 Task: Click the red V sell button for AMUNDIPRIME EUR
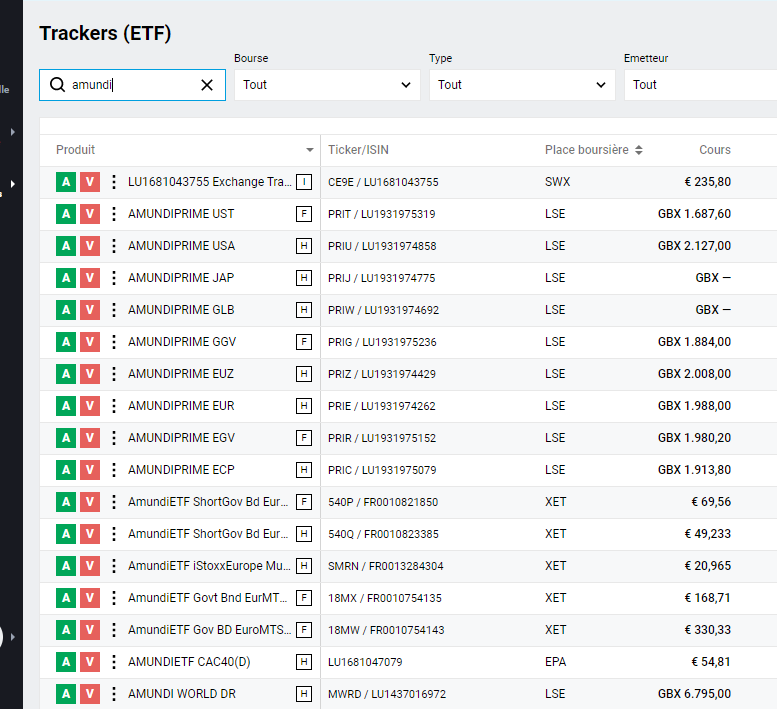pos(90,406)
